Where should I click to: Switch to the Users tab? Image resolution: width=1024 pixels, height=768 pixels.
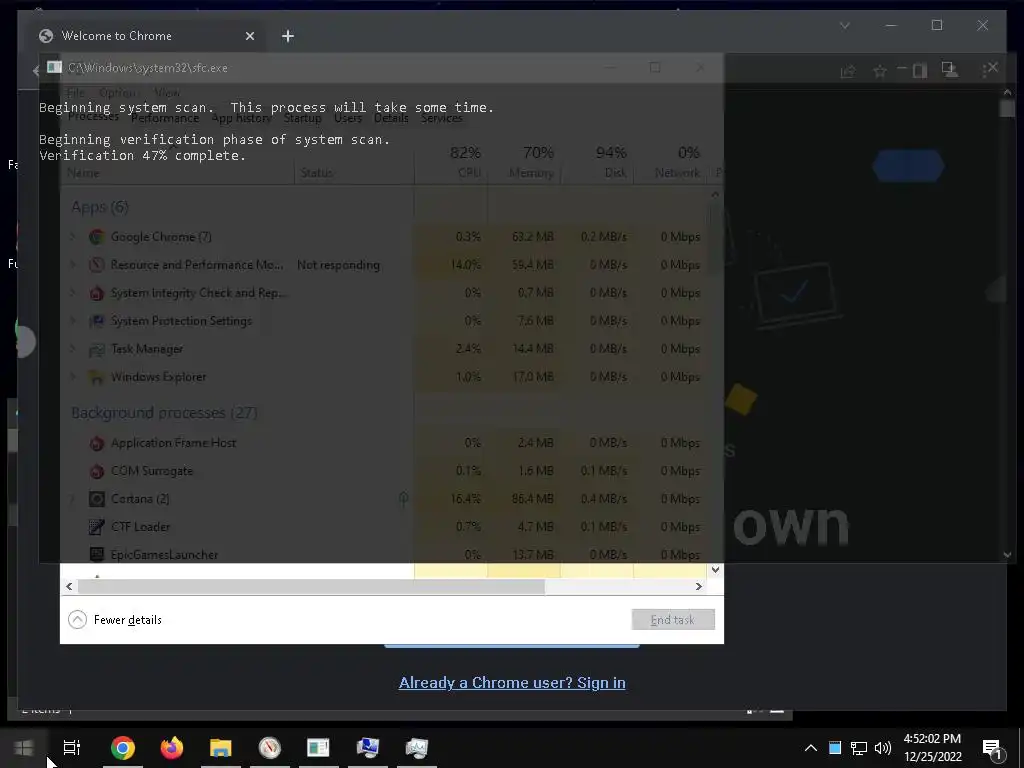[347, 118]
